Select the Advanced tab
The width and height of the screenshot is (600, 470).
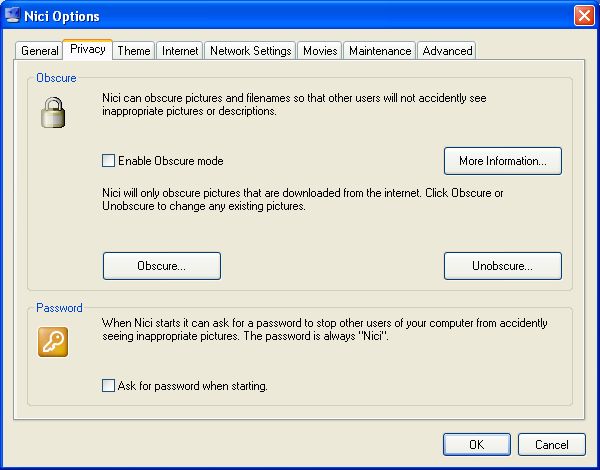447,51
